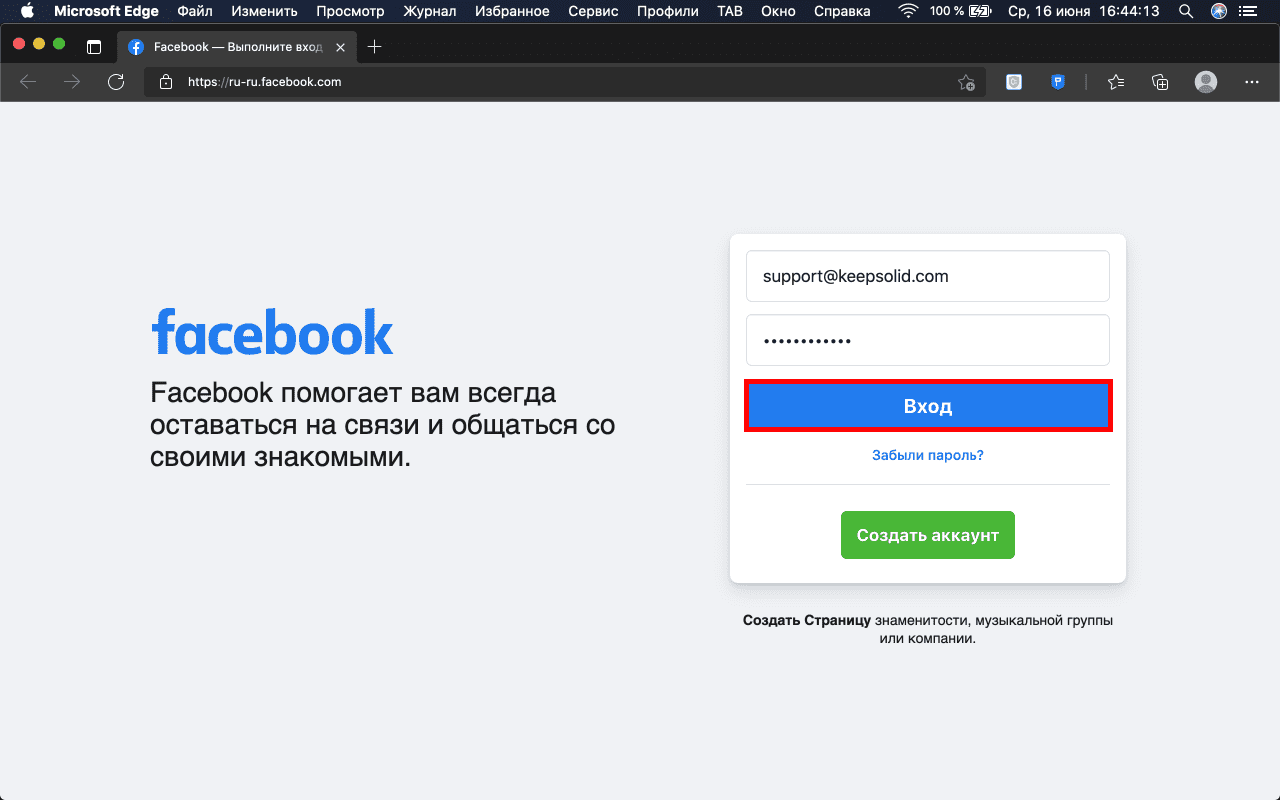
Task: Focus the password input field
Action: click(927, 340)
